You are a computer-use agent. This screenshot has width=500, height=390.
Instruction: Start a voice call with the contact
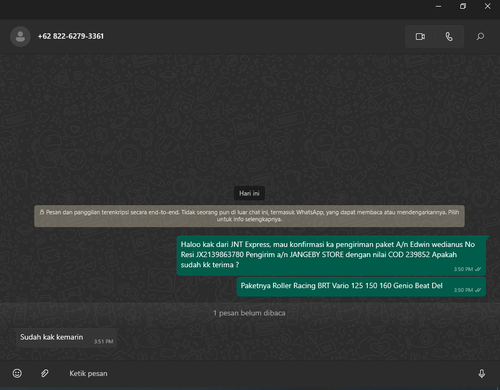(449, 36)
